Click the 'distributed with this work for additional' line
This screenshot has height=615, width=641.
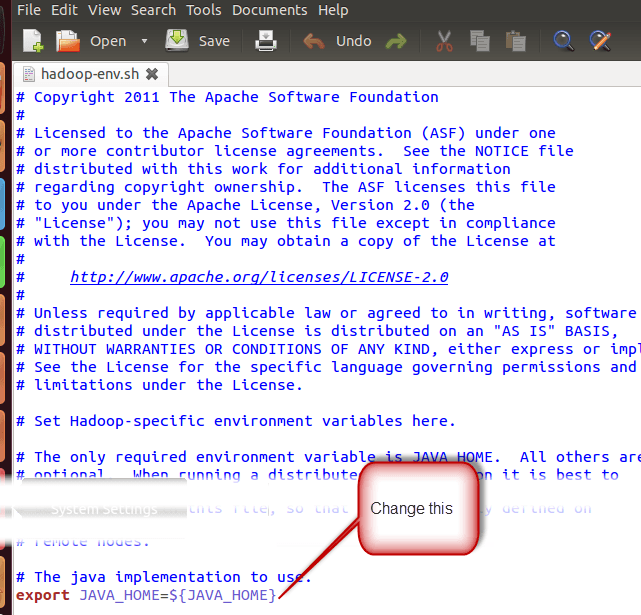263,169
